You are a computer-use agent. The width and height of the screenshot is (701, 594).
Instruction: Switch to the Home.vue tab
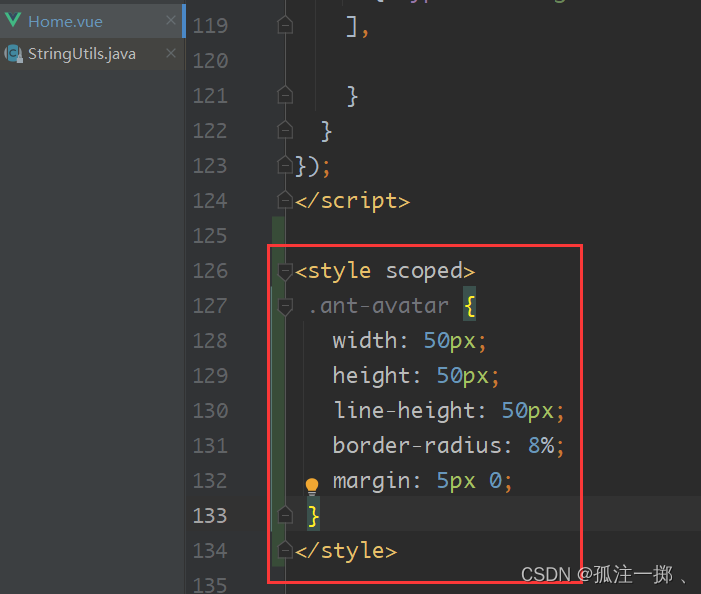[x=91, y=21]
